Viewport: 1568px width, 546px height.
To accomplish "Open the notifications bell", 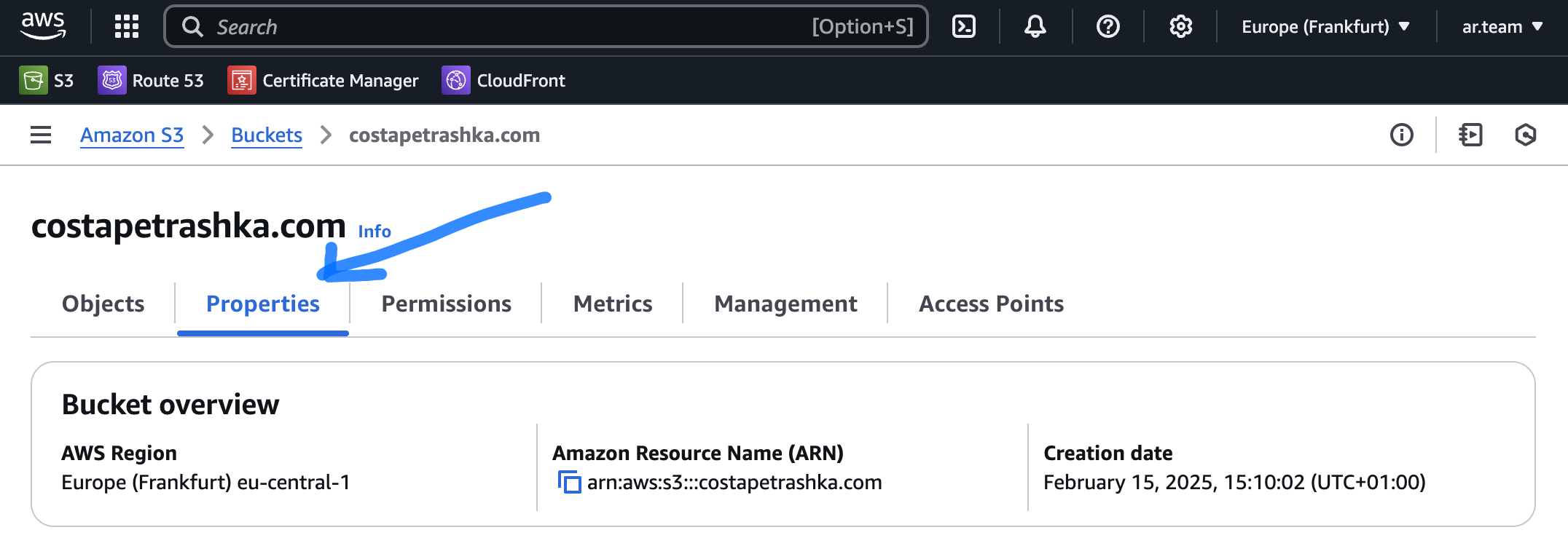I will (1035, 27).
